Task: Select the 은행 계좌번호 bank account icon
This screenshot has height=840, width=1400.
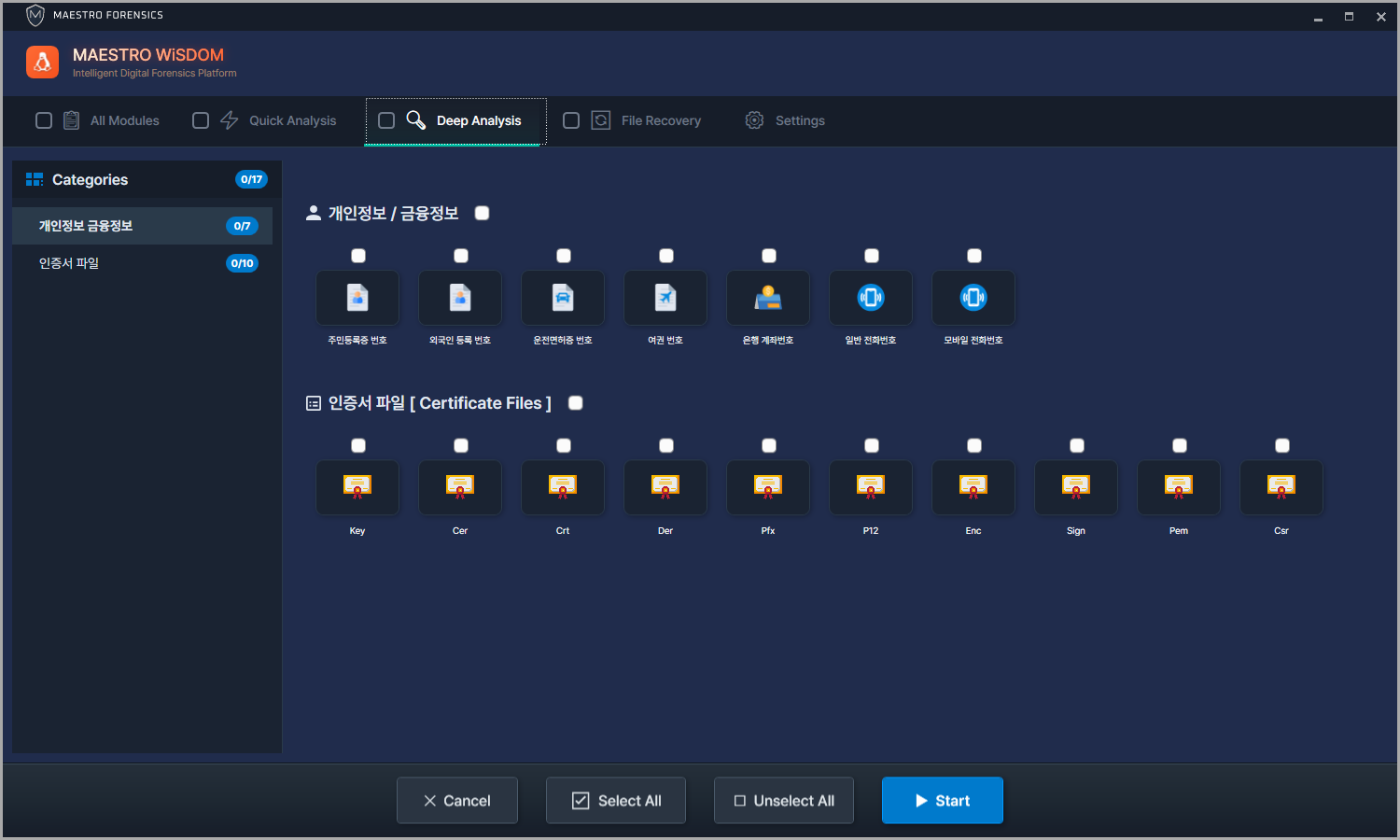Action: 768,298
